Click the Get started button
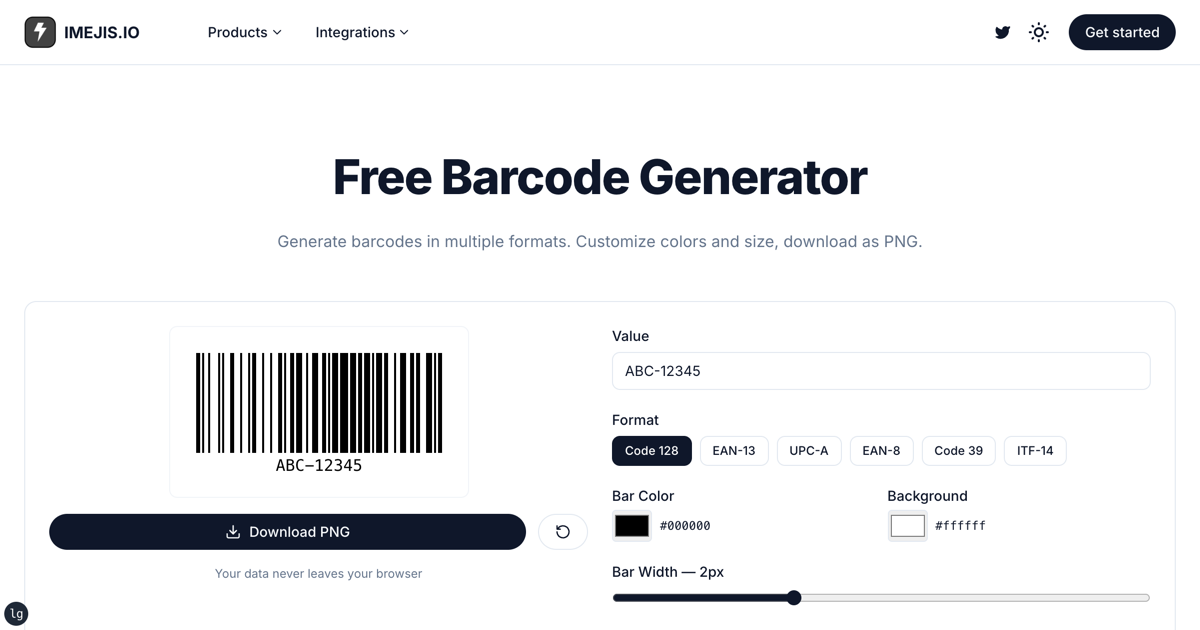Image resolution: width=1200 pixels, height=630 pixels. pyautogui.click(x=1121, y=32)
